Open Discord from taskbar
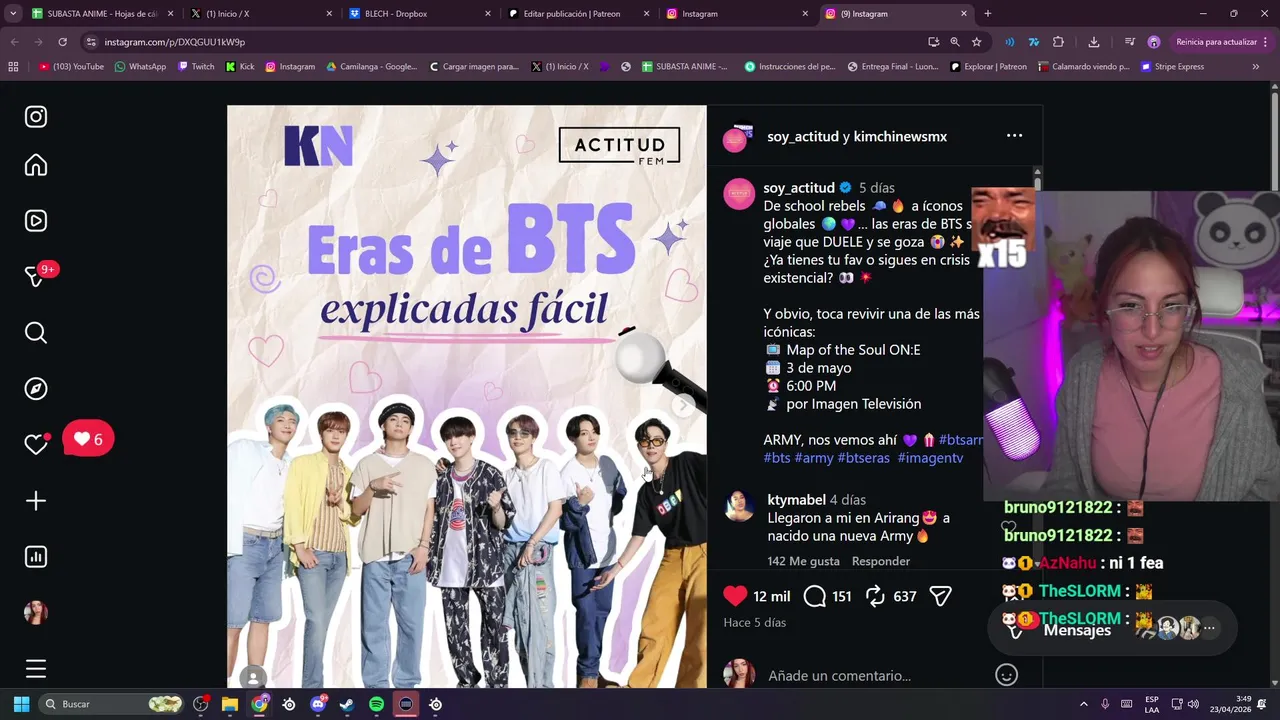1280x720 pixels. point(318,704)
